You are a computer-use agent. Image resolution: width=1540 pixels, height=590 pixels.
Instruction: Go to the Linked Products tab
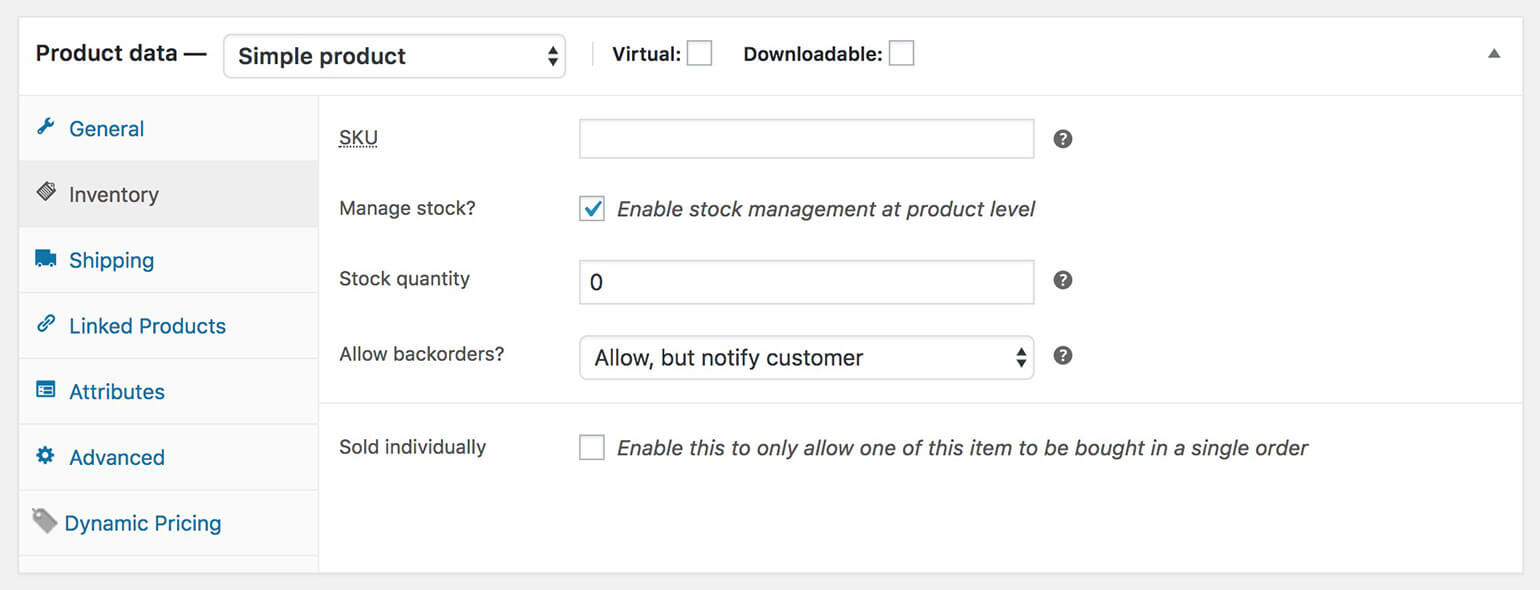[147, 325]
